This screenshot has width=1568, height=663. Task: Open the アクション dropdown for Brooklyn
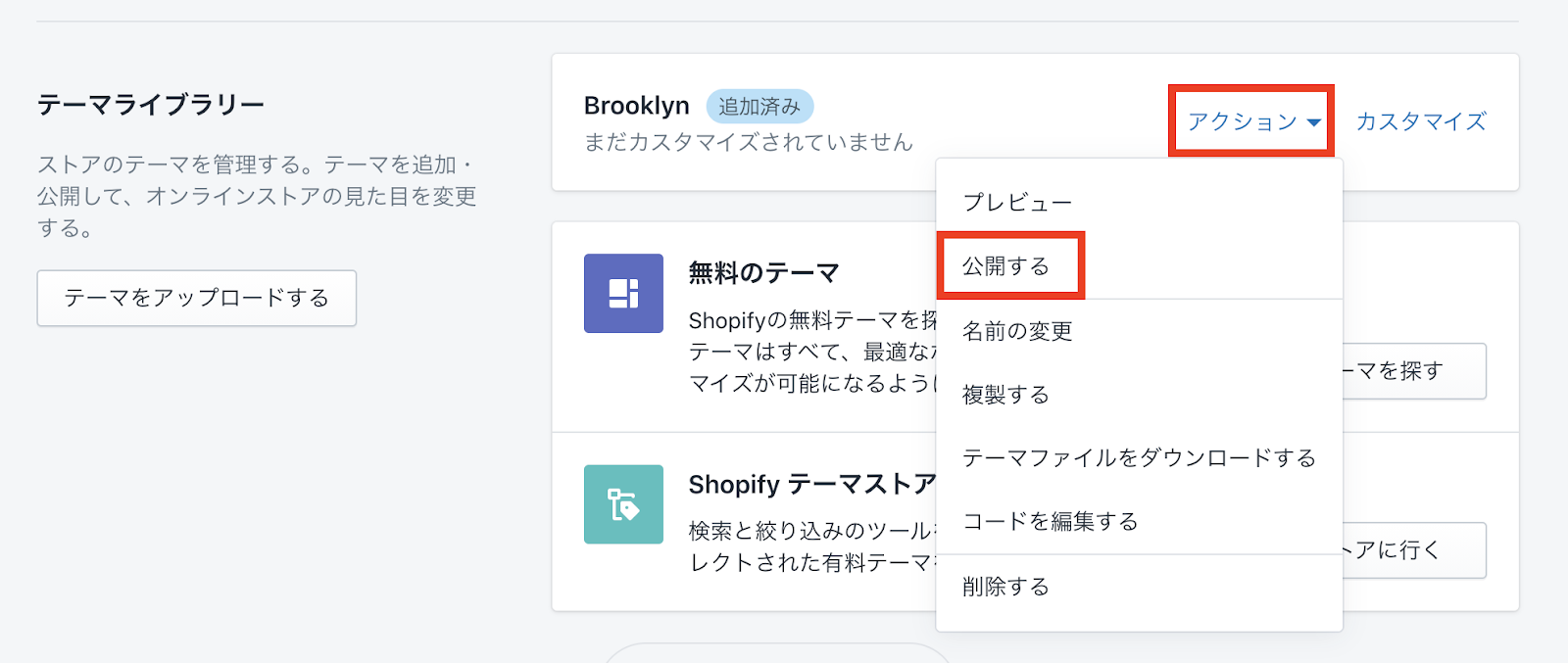[x=1253, y=121]
